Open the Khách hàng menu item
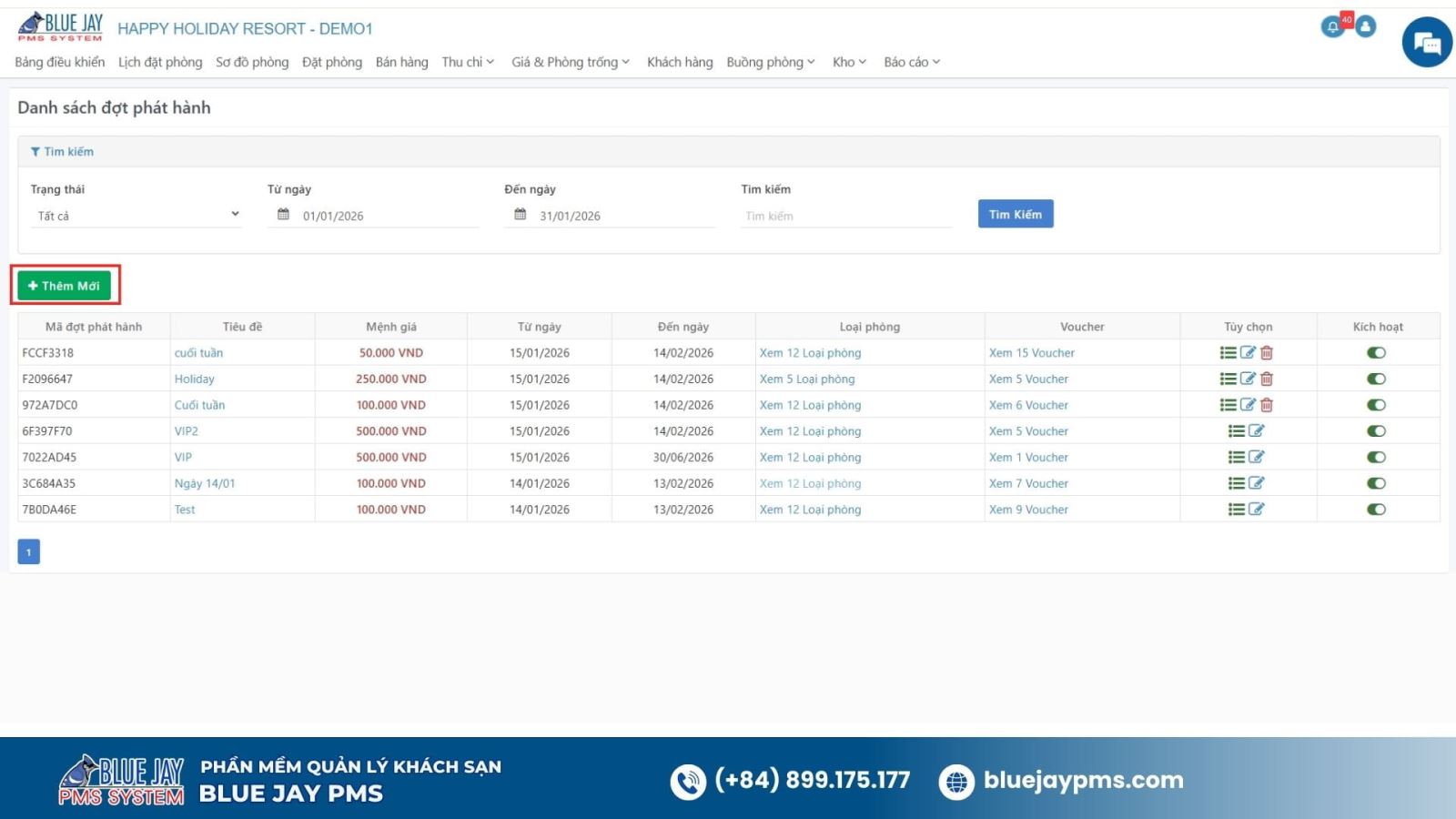 [680, 62]
